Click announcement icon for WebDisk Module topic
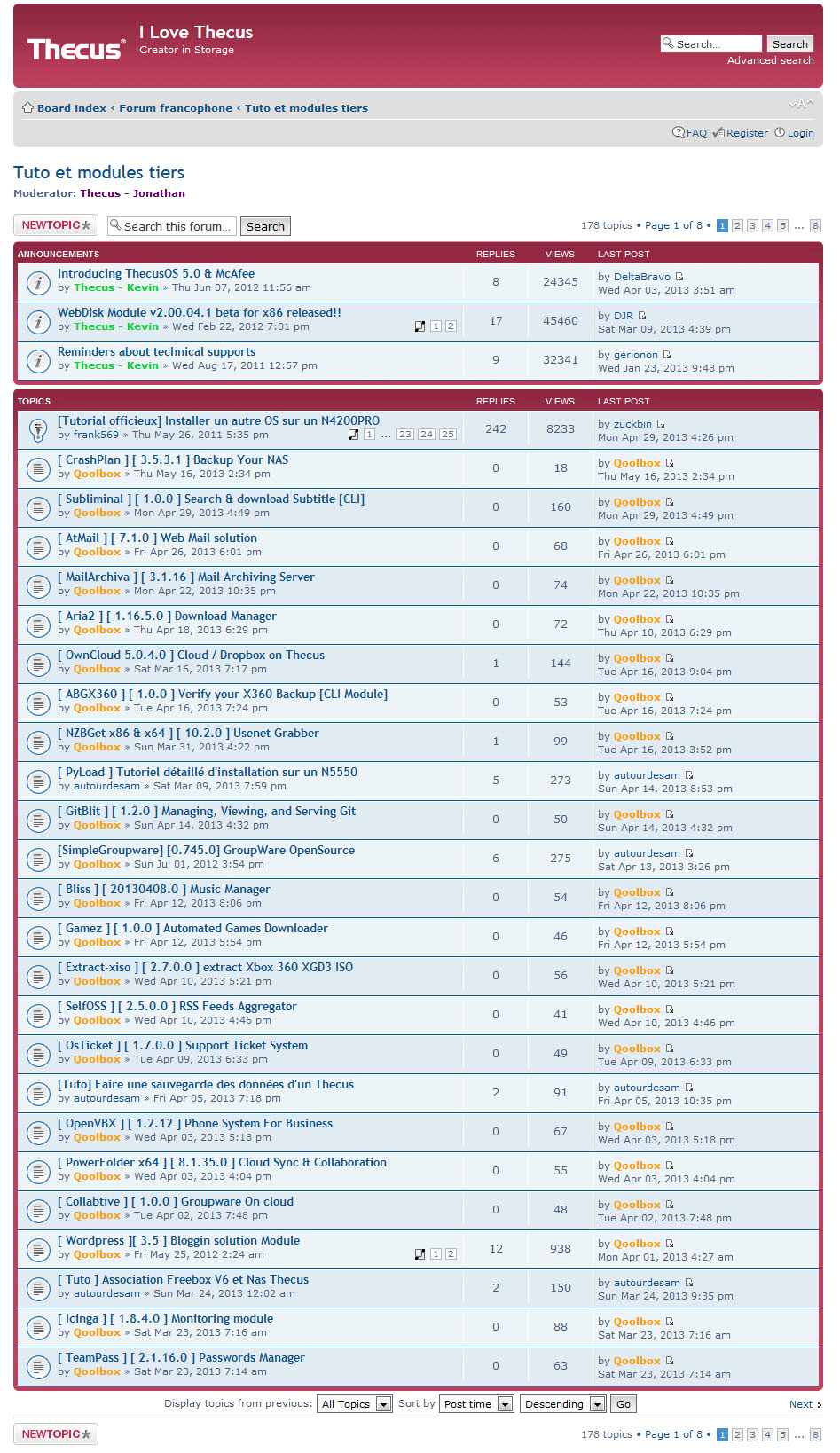 point(37,322)
